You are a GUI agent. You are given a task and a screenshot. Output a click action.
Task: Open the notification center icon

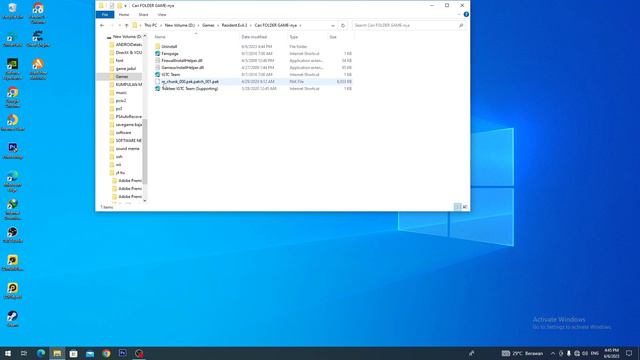coord(629,353)
